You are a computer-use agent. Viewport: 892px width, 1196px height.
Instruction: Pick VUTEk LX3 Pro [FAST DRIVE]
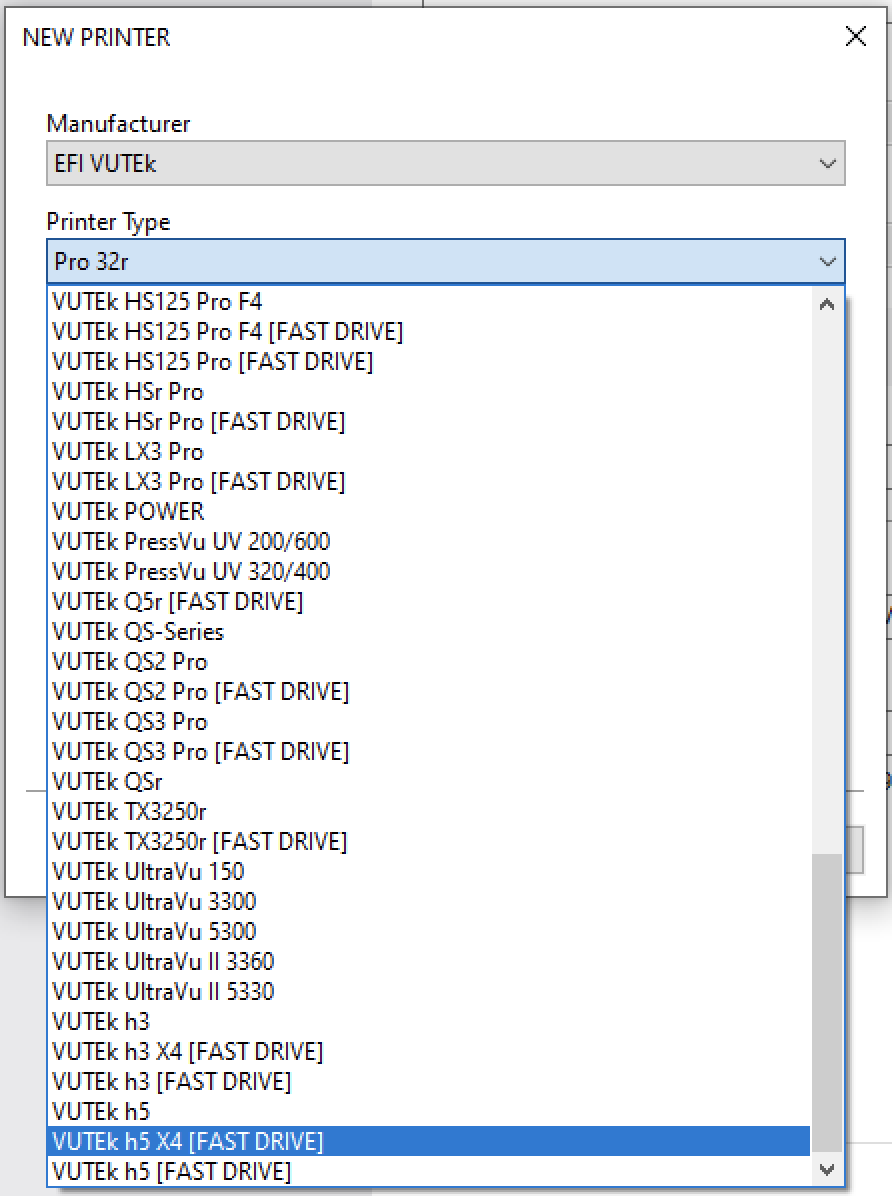click(x=430, y=481)
